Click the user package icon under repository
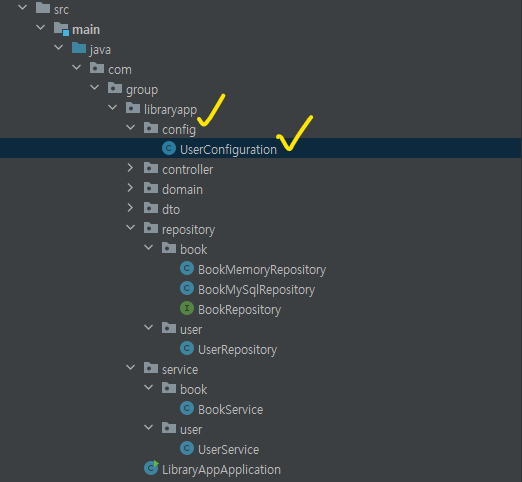The height and width of the screenshot is (482, 522). (x=169, y=328)
